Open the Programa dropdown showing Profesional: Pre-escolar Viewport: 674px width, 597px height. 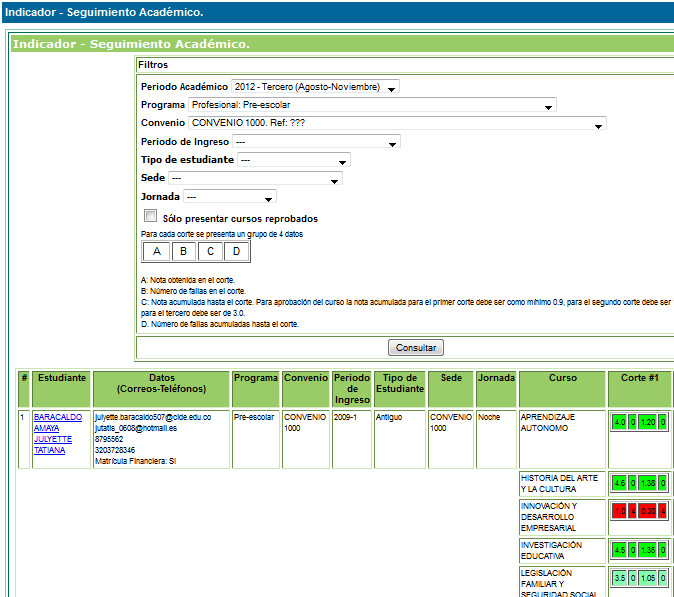[372, 105]
